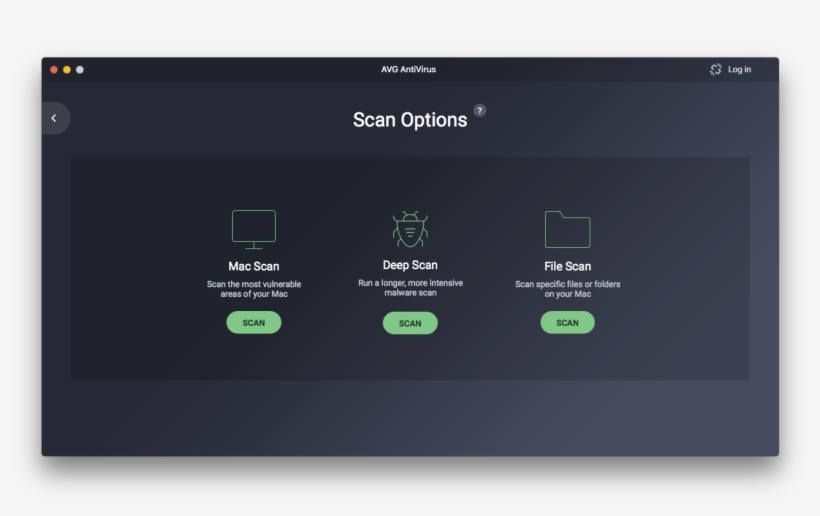Click 'Scan specific files or folders' description
Image resolution: width=820 pixels, height=516 pixels.
567,289
